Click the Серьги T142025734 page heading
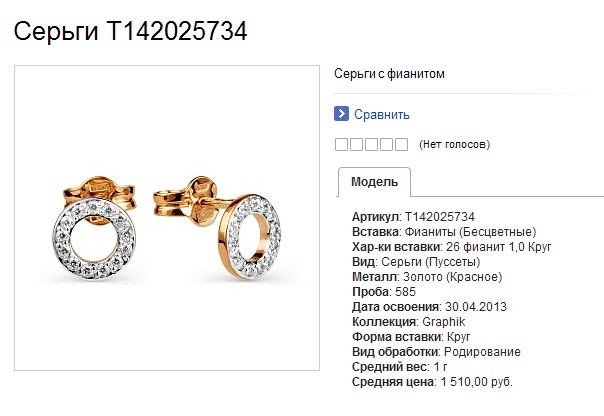 (x=130, y=31)
